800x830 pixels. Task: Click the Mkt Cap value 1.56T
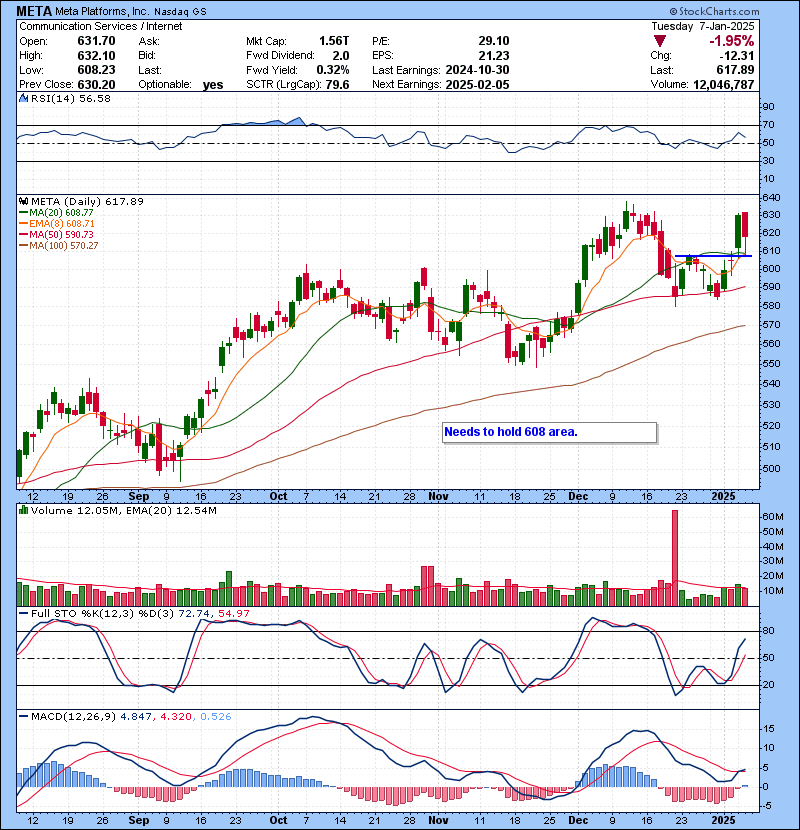coord(334,41)
